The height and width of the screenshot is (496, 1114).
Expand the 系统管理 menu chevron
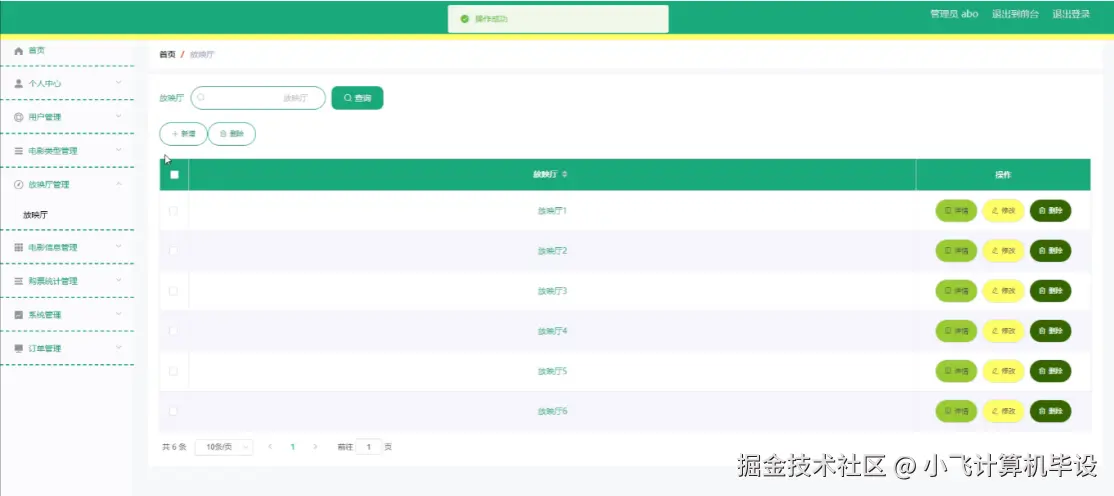(119, 314)
